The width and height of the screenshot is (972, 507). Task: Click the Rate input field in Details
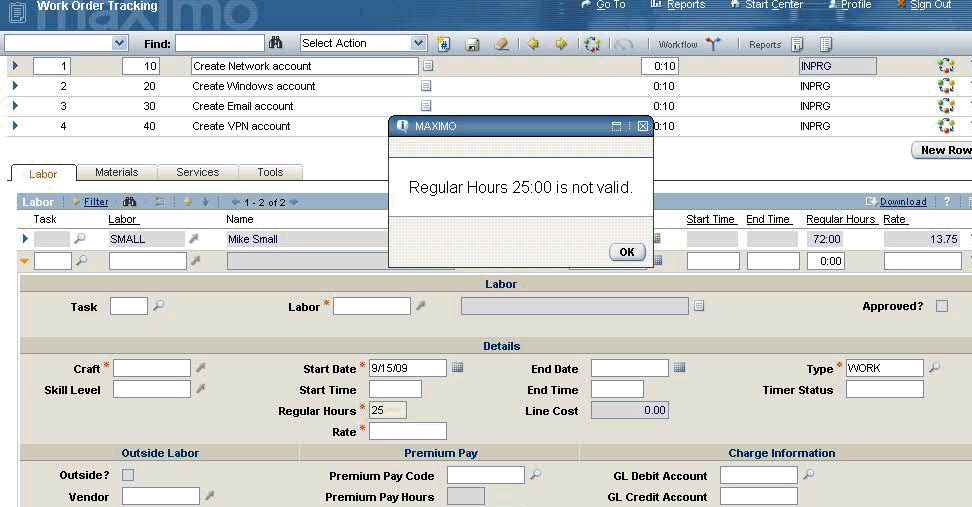tap(408, 431)
